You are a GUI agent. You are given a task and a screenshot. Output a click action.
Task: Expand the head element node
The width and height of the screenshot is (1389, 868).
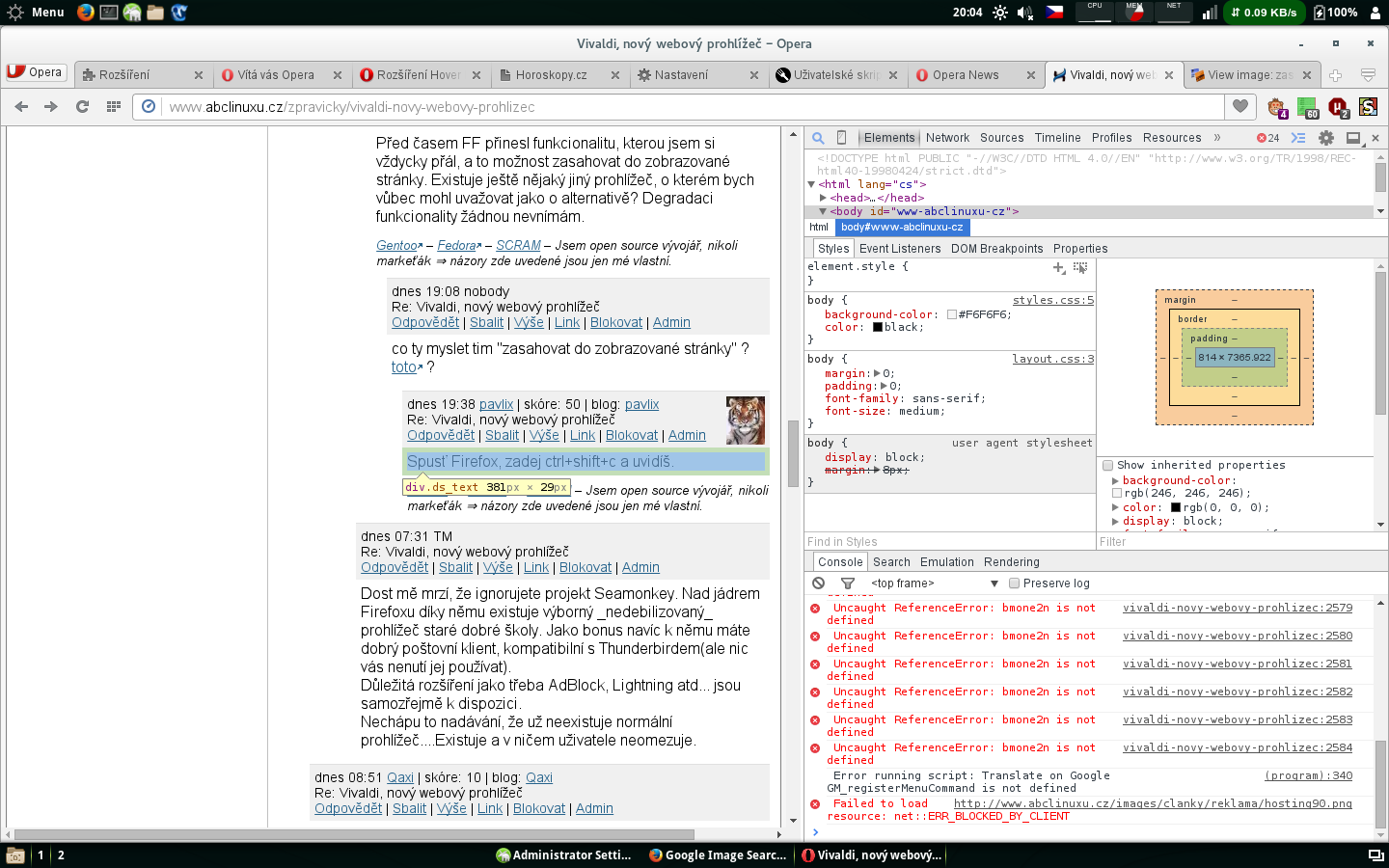click(823, 198)
